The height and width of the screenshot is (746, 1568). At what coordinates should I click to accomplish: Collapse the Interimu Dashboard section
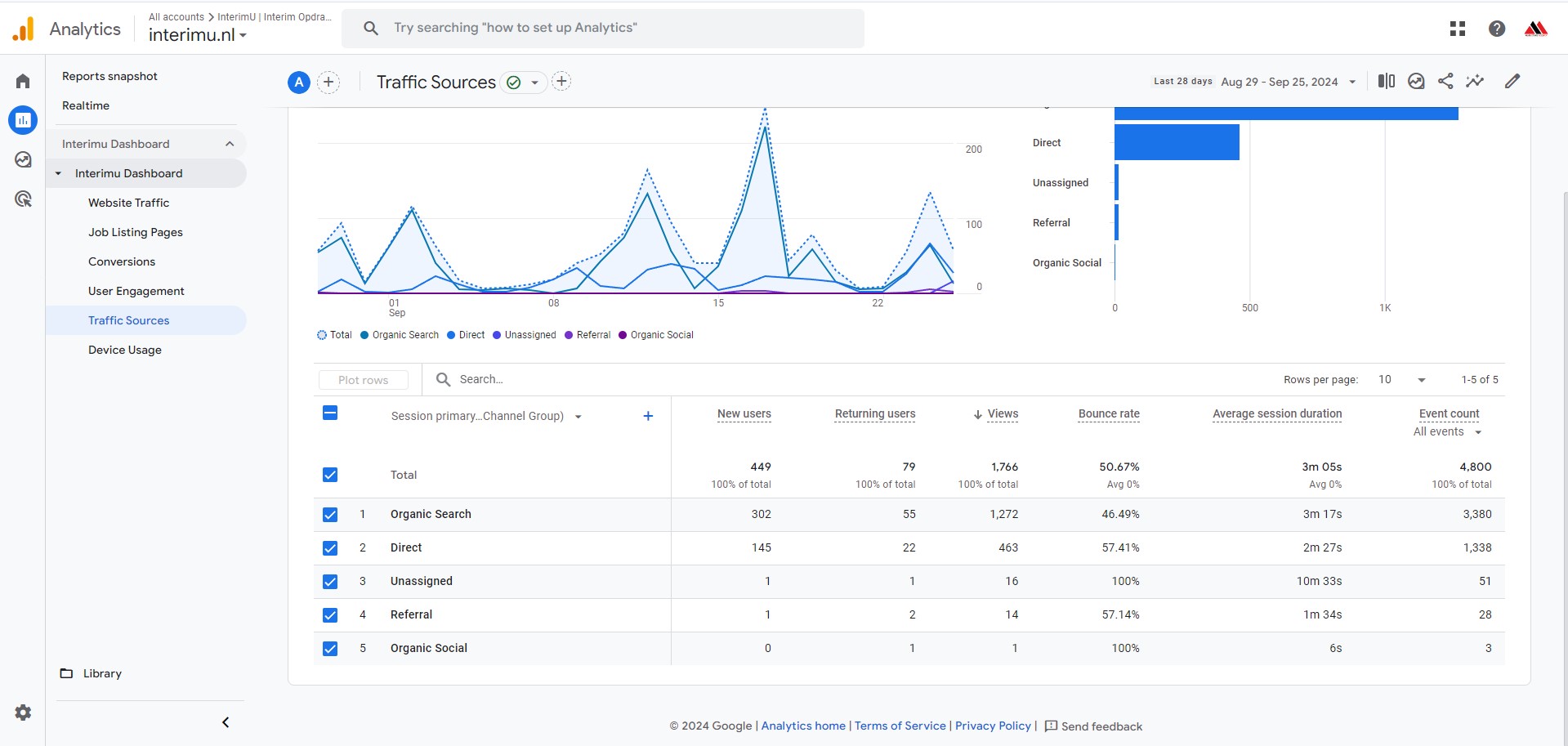click(230, 144)
